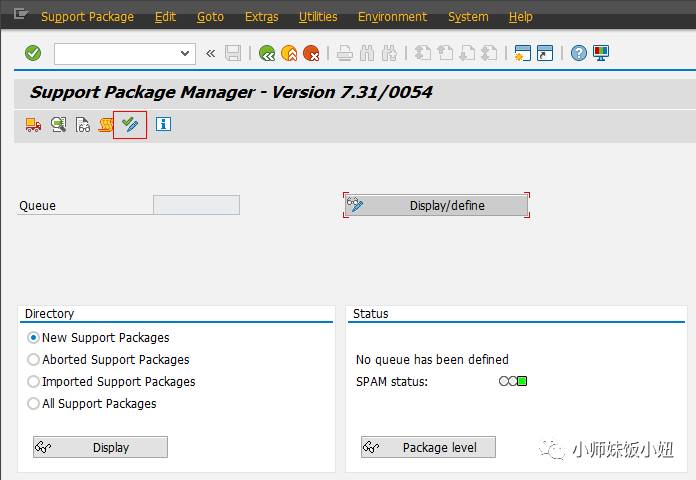Click the Create New Session icon
Viewport: 696px width, 480px height.
[x=522, y=53]
